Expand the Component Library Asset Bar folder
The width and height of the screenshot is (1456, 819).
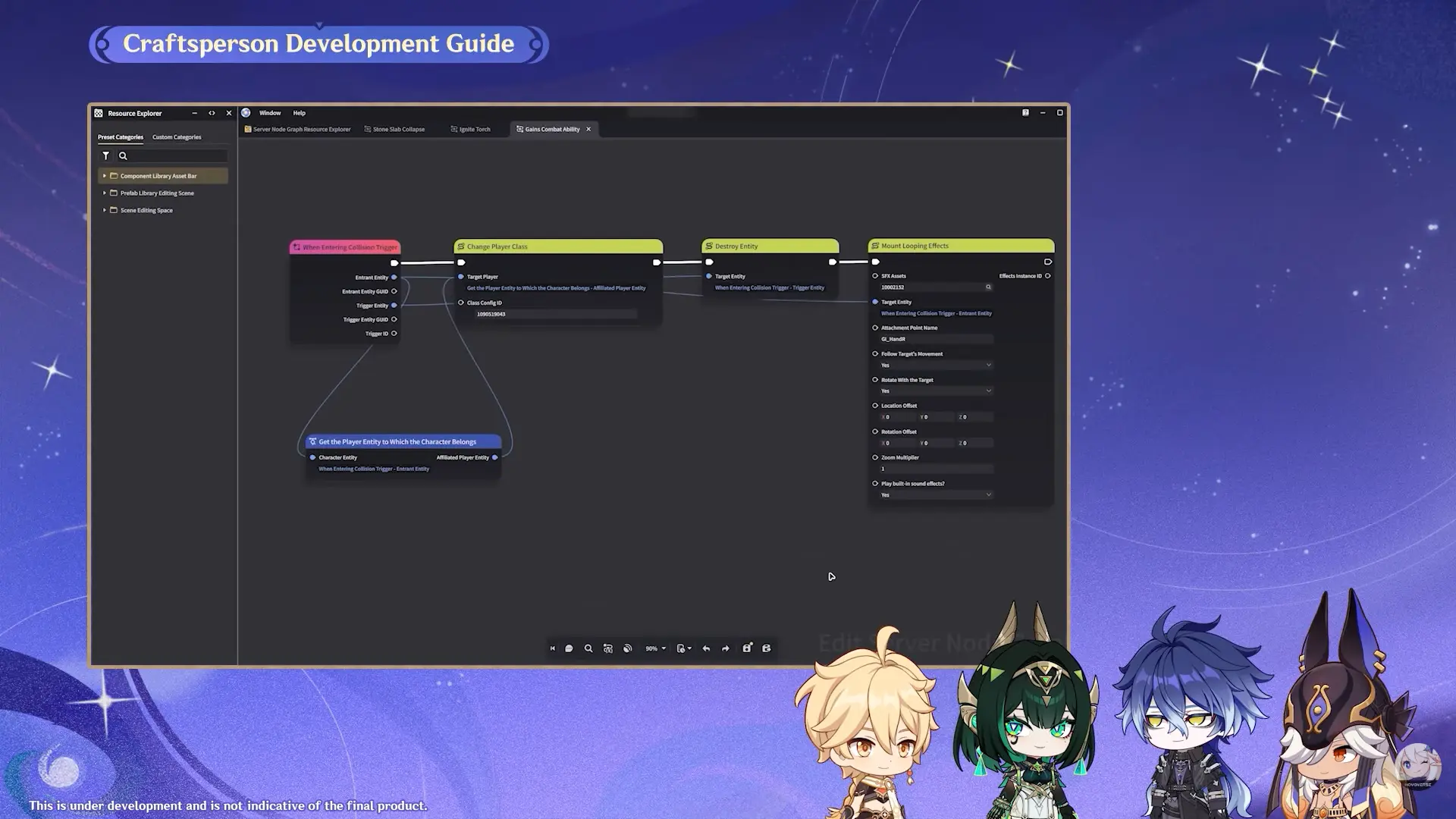tap(105, 176)
